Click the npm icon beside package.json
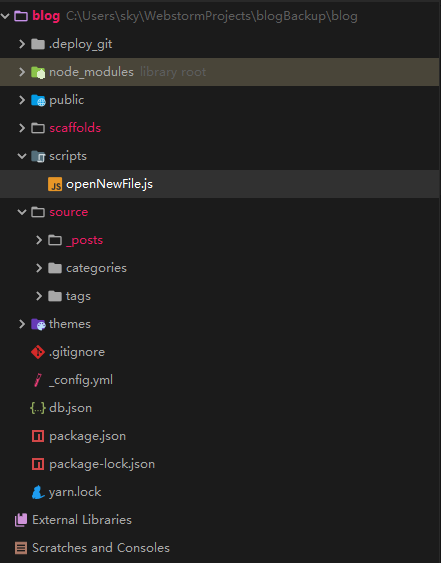The width and height of the screenshot is (441, 563). click(x=38, y=436)
